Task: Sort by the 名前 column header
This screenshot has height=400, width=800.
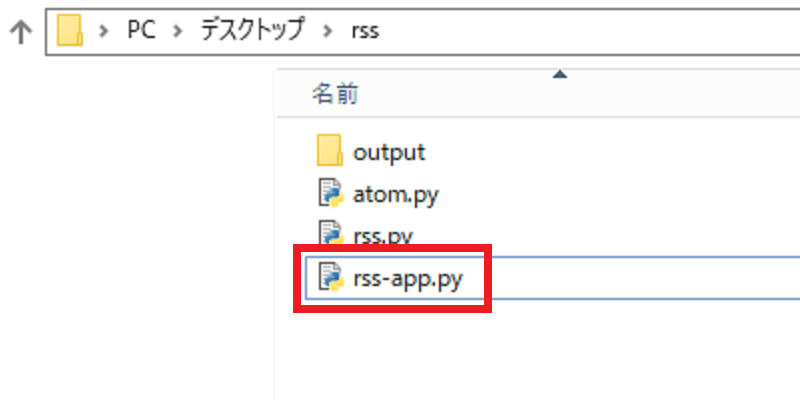Action: coord(335,94)
